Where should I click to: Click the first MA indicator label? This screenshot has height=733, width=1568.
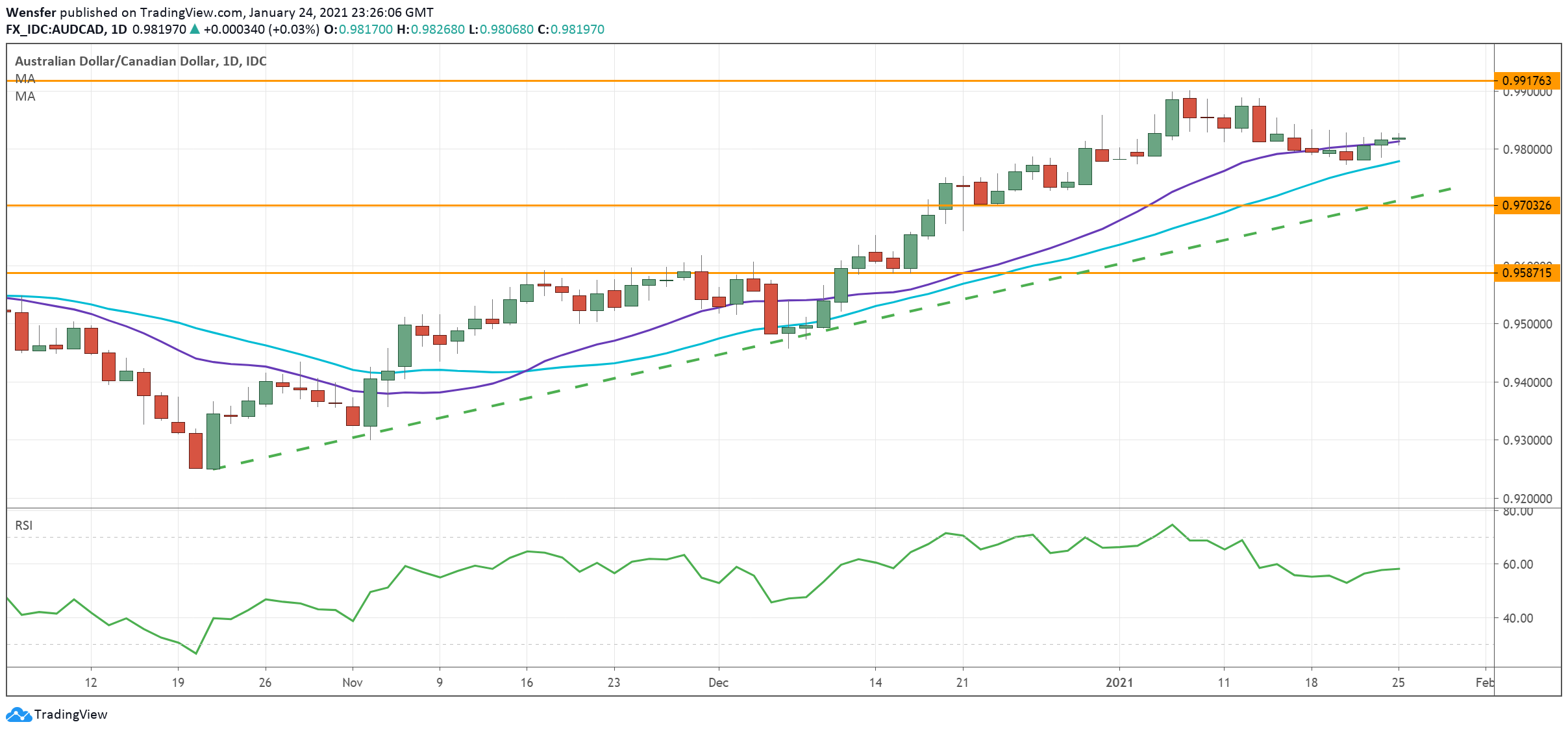[x=25, y=79]
